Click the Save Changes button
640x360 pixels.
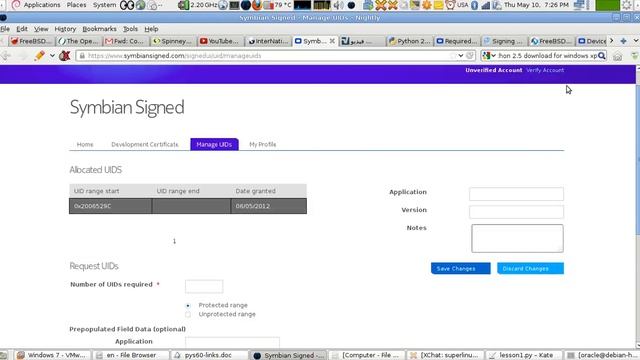[460, 268]
